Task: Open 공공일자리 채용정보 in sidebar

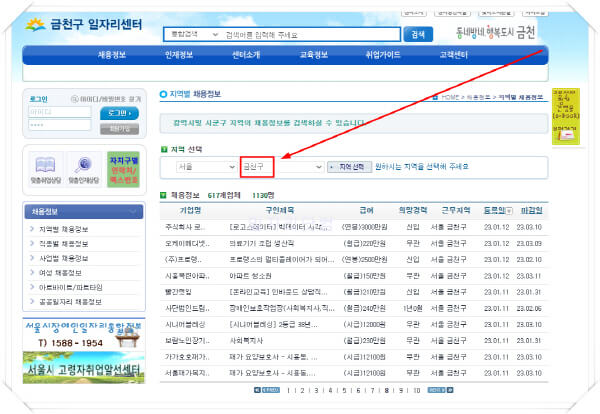Action: tap(70, 302)
